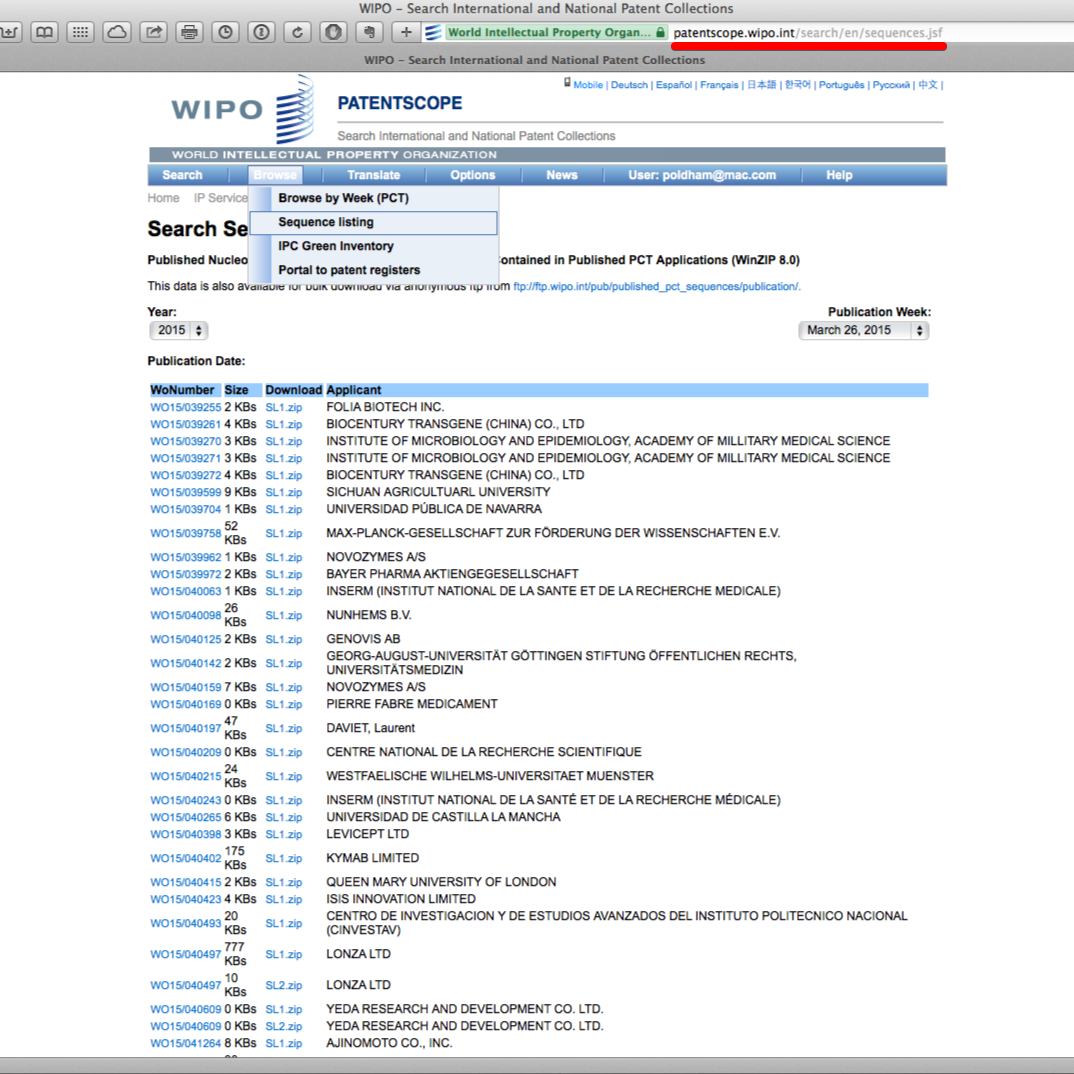
Task: Download SL1.zip for AJINOMOTO CO., INC.
Action: click(284, 1044)
